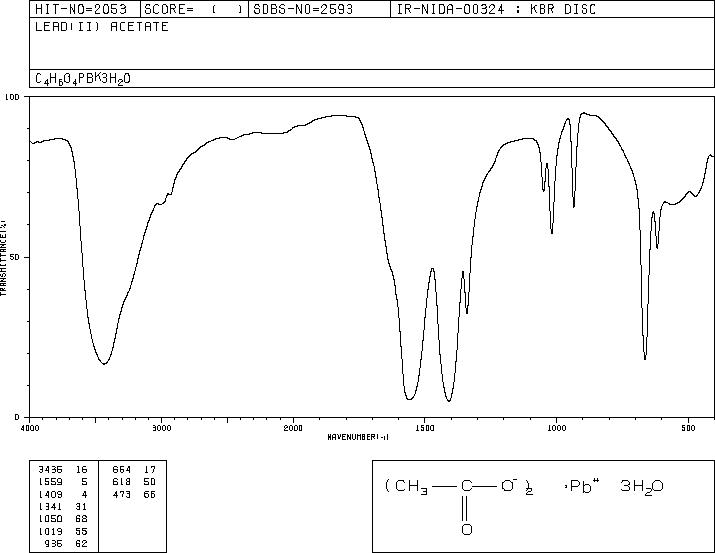Click the 3000 wavenumber axis label
This screenshot has height=553, width=715.
pyautogui.click(x=161, y=428)
